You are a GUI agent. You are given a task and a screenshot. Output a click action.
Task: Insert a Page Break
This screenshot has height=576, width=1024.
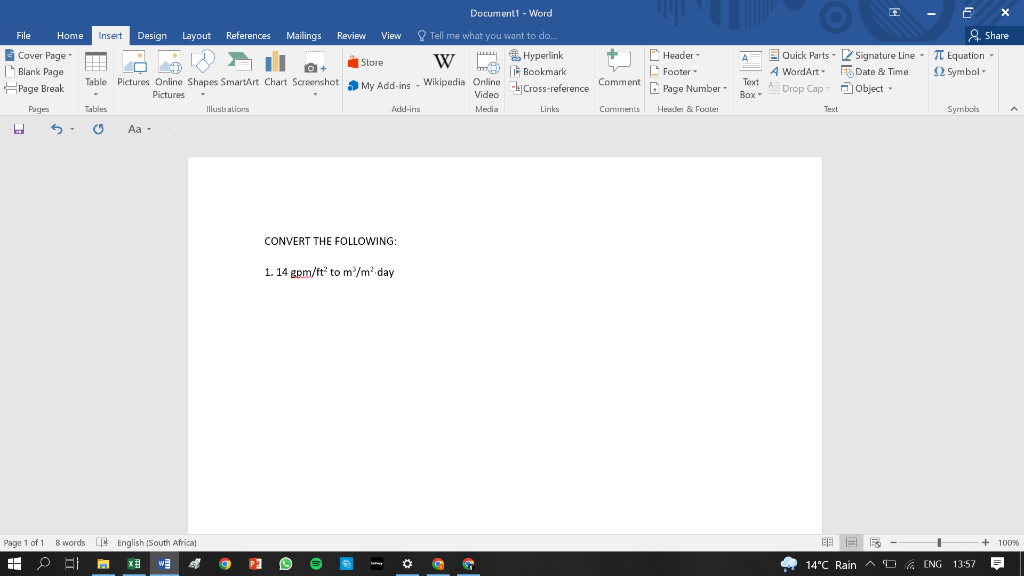pos(36,88)
